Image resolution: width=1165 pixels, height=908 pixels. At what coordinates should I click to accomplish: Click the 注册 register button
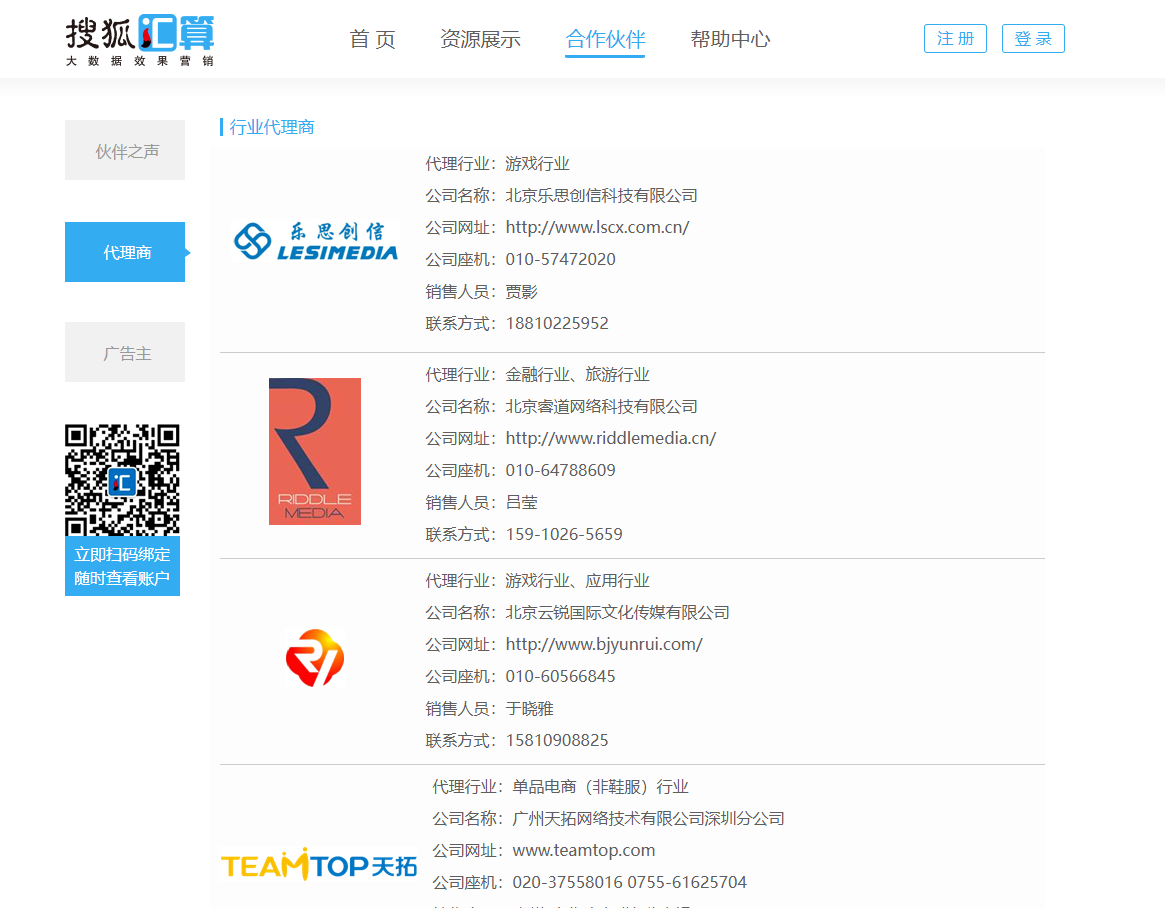tap(955, 39)
